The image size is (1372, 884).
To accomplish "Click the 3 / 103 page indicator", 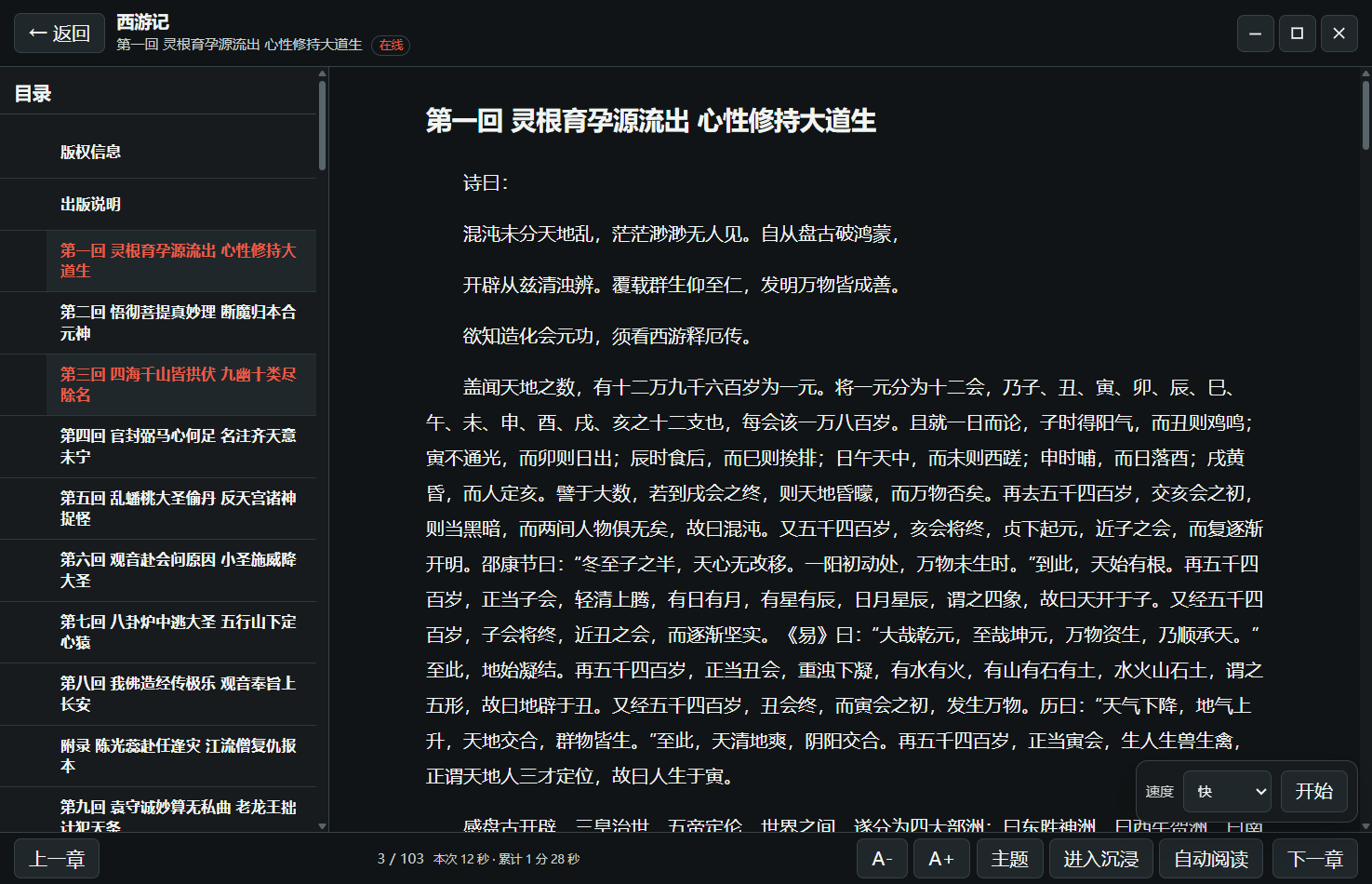I will [x=401, y=859].
